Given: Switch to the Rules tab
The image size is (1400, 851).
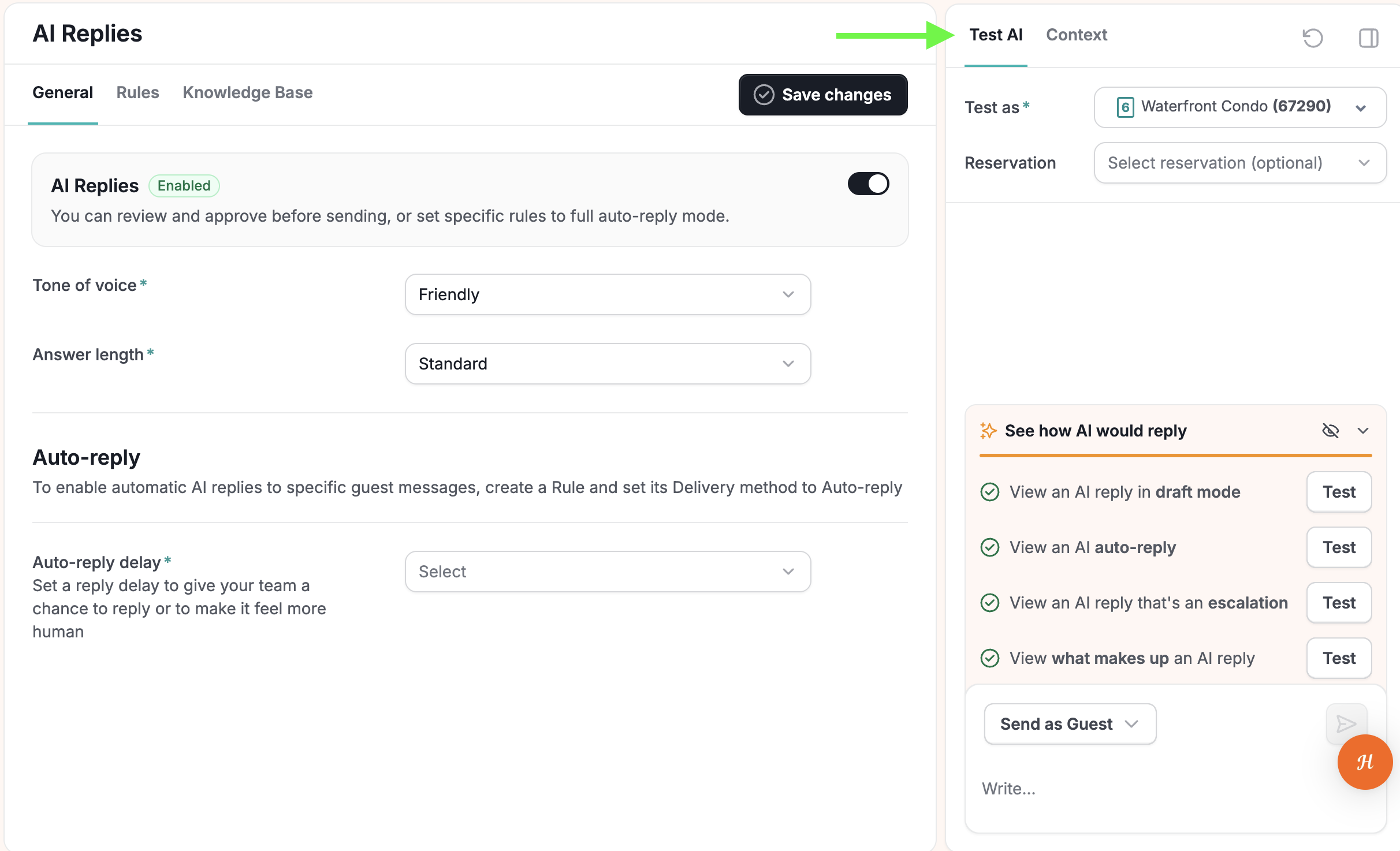Looking at the screenshot, I should coord(137,92).
